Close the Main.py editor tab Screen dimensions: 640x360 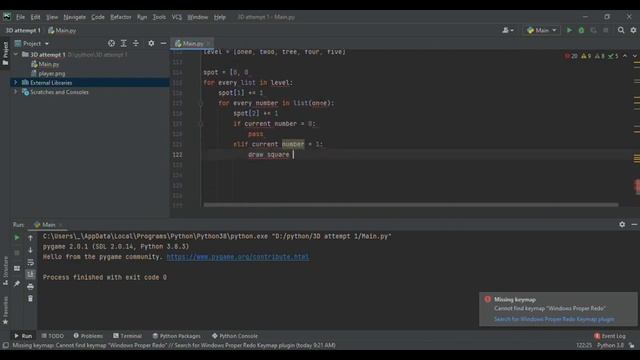point(209,43)
